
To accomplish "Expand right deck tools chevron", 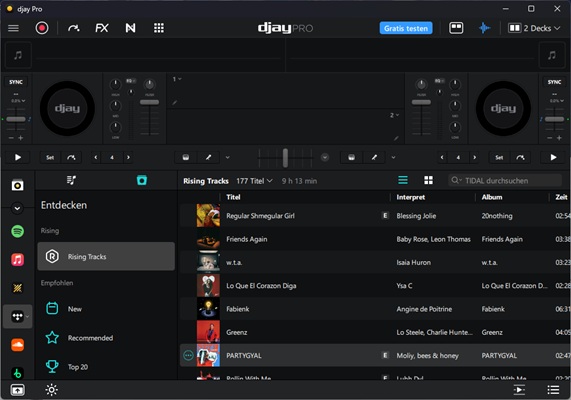I will [393, 157].
